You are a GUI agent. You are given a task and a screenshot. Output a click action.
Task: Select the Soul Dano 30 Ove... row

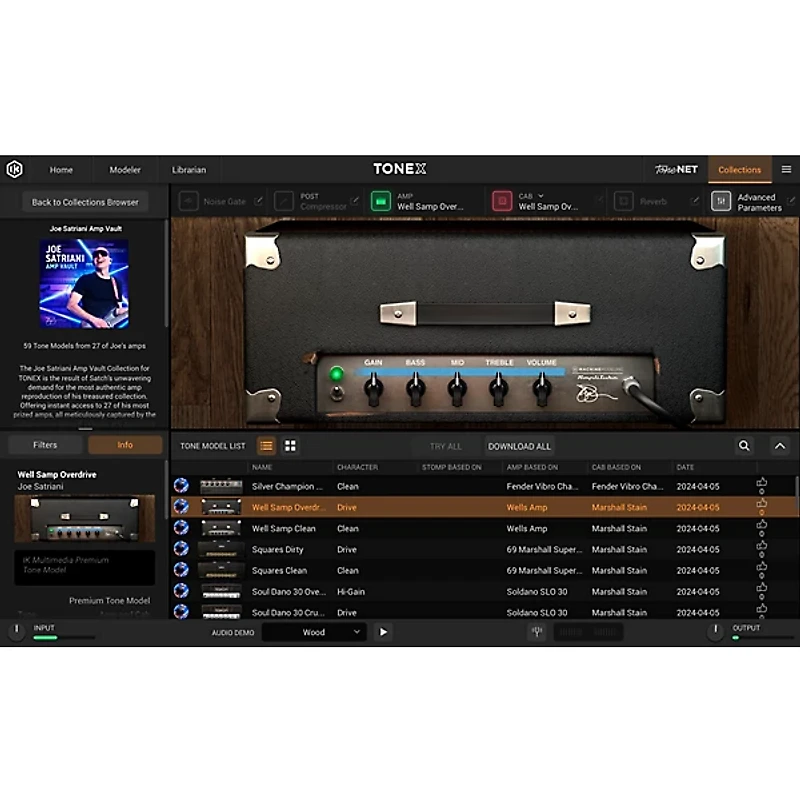pyautogui.click(x=484, y=592)
